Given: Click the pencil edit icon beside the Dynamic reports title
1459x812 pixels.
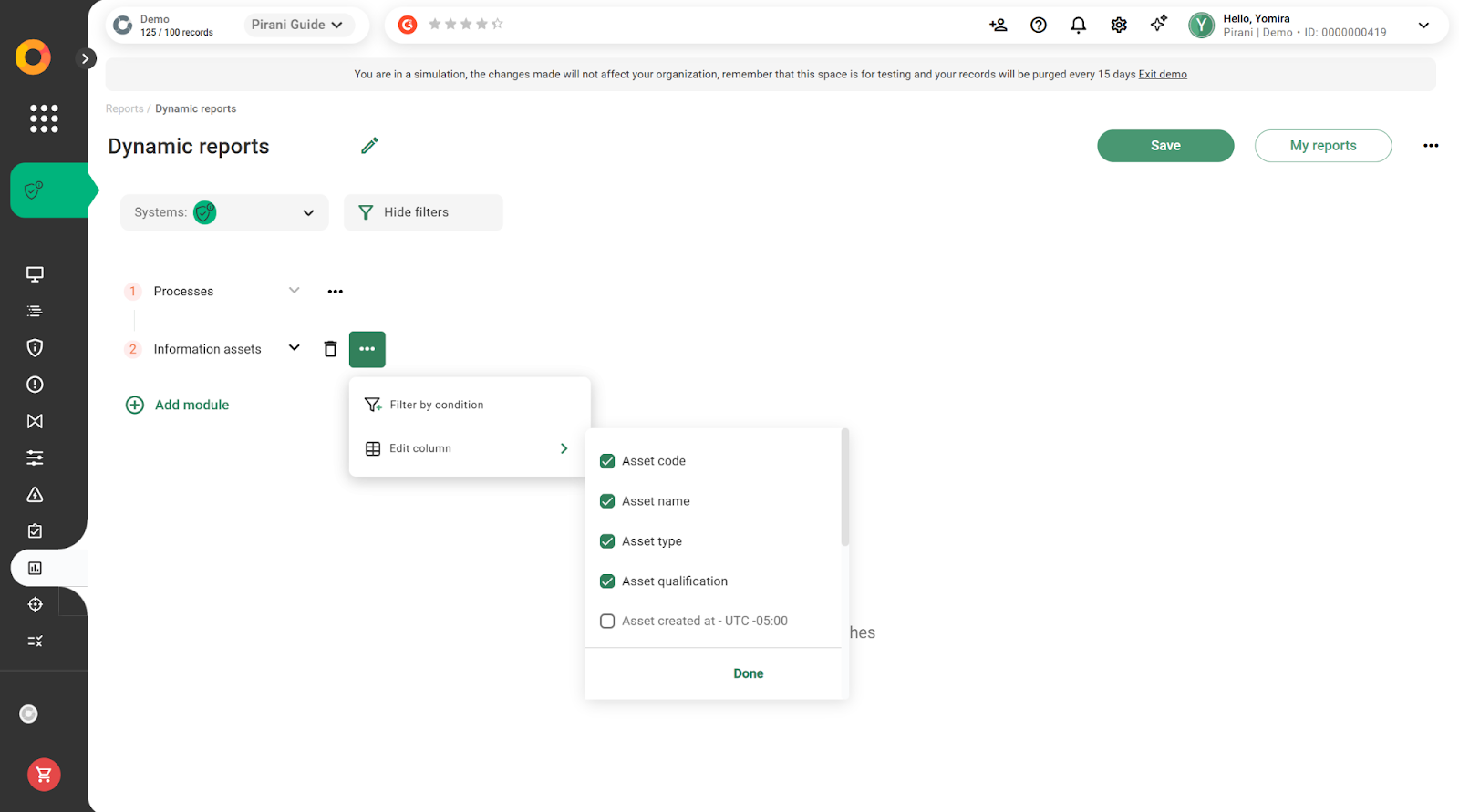Looking at the screenshot, I should pos(369,146).
